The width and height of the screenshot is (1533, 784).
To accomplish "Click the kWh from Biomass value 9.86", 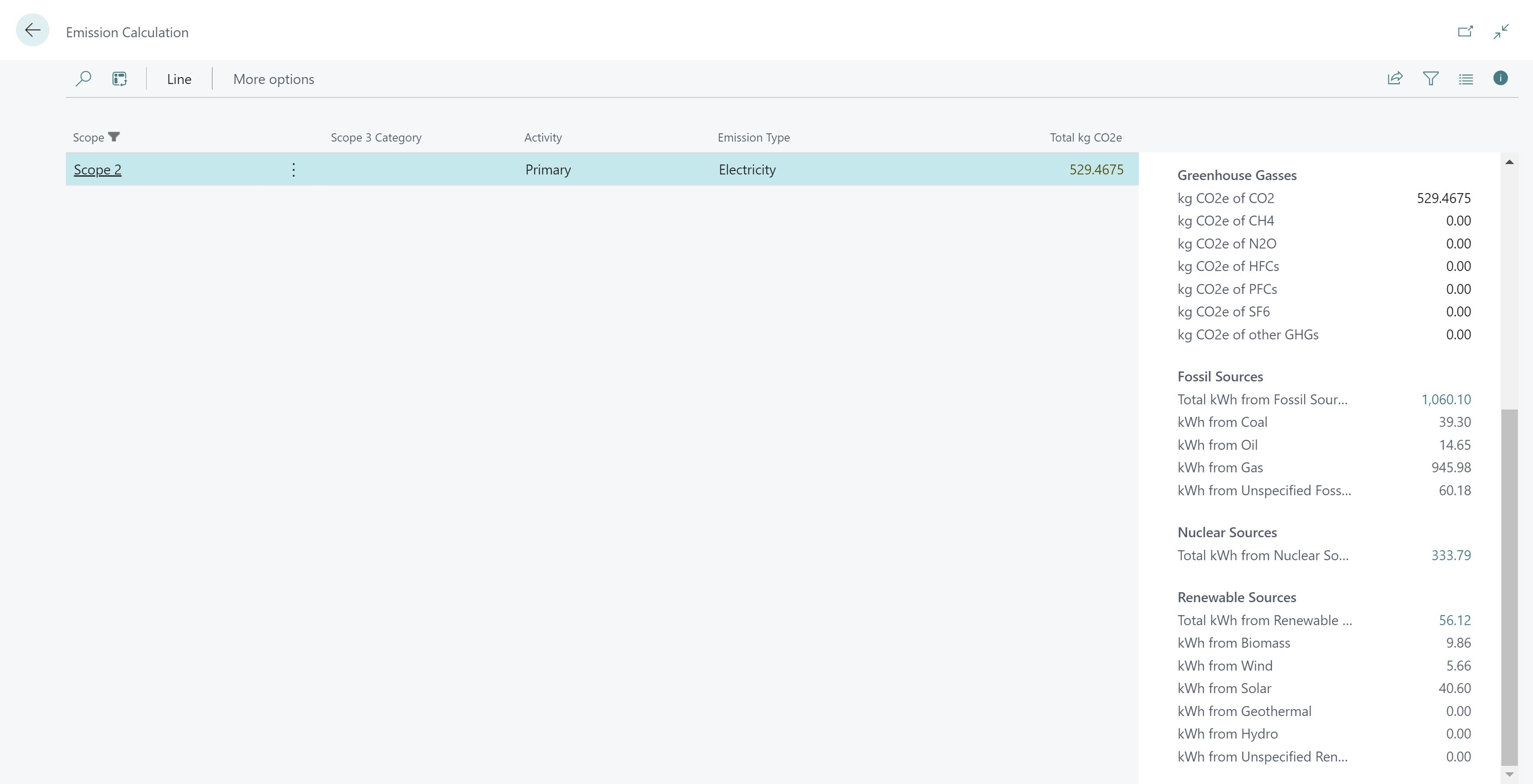I will [1458, 642].
